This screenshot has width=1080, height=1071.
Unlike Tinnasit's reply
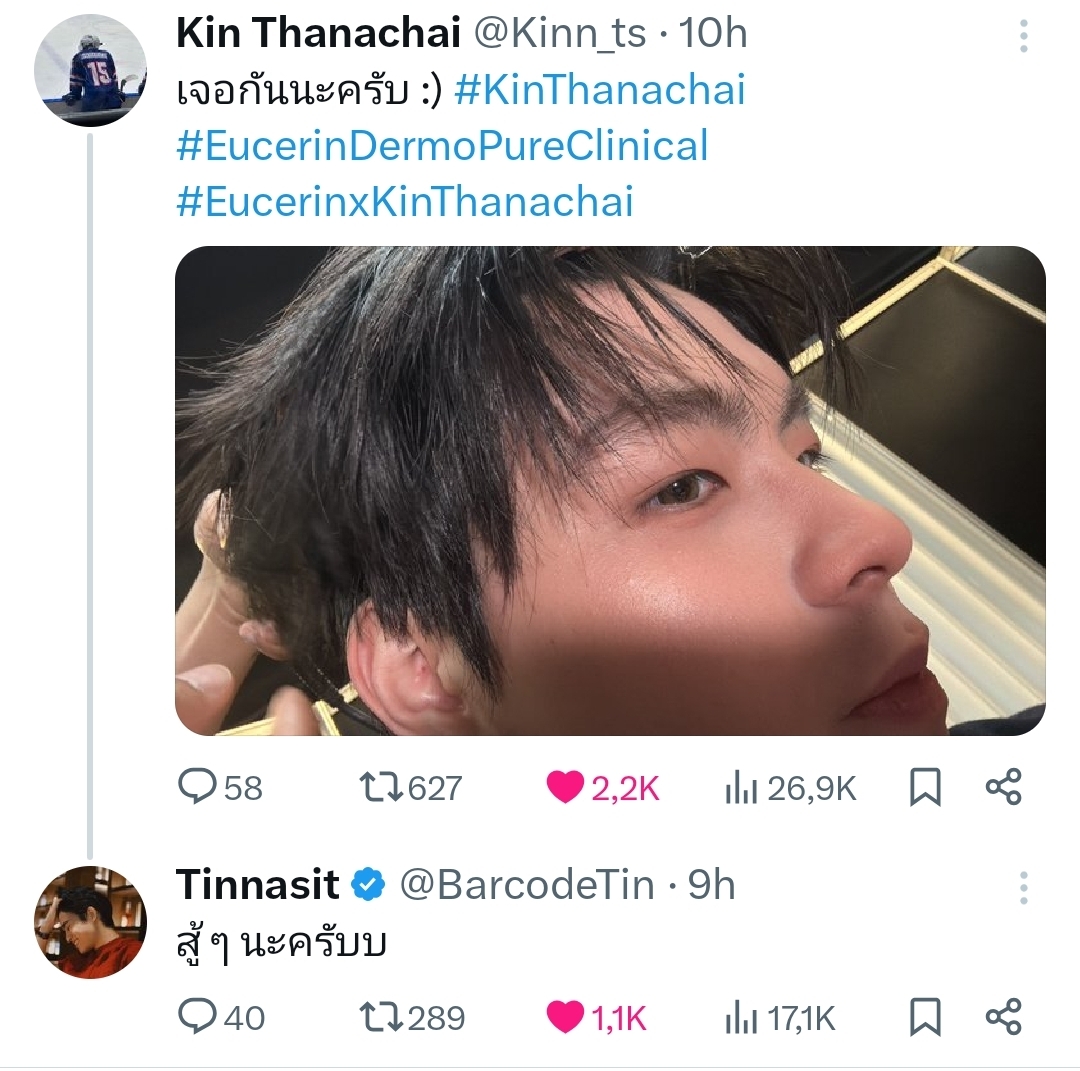click(x=566, y=1018)
